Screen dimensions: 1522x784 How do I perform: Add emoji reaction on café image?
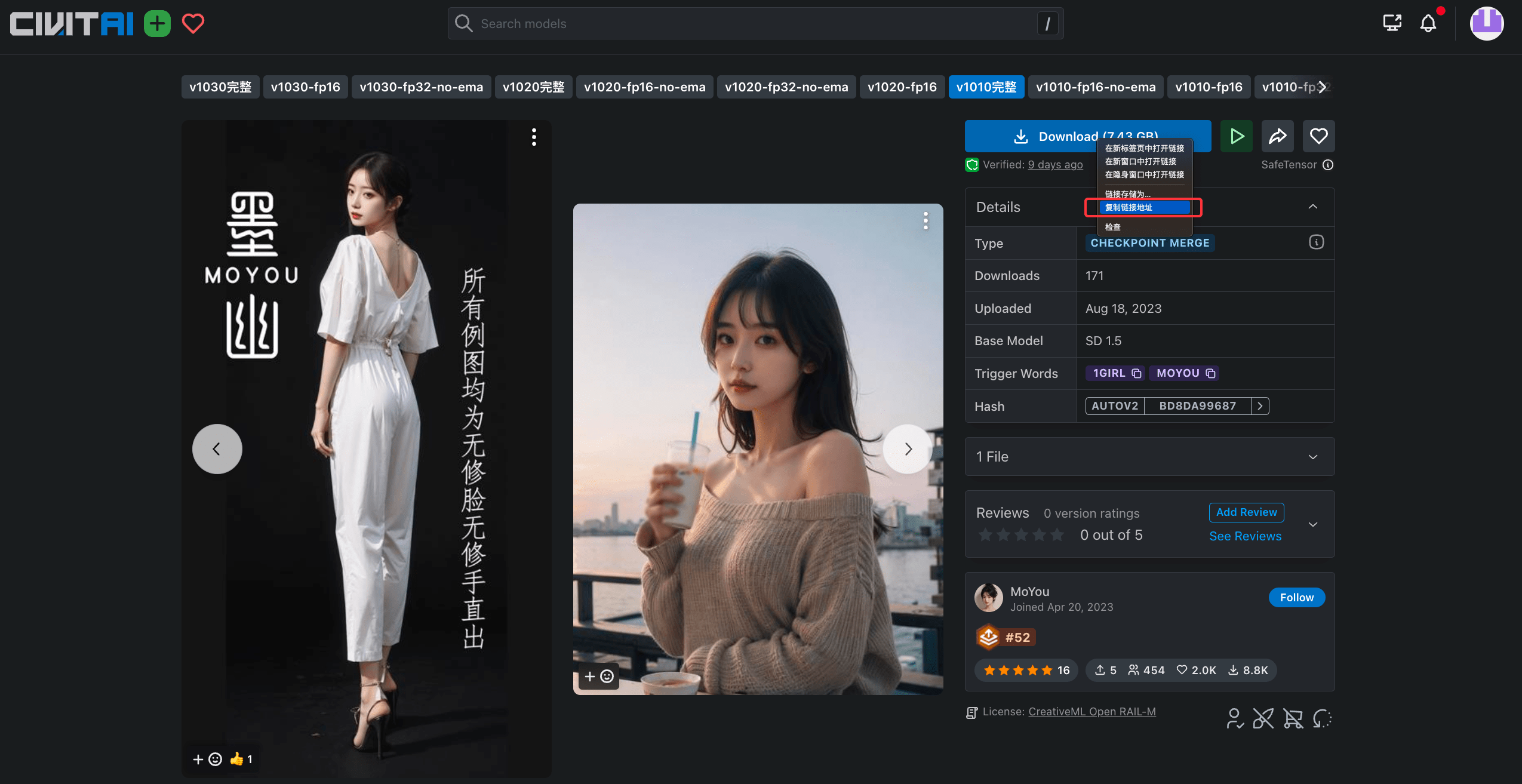599,676
